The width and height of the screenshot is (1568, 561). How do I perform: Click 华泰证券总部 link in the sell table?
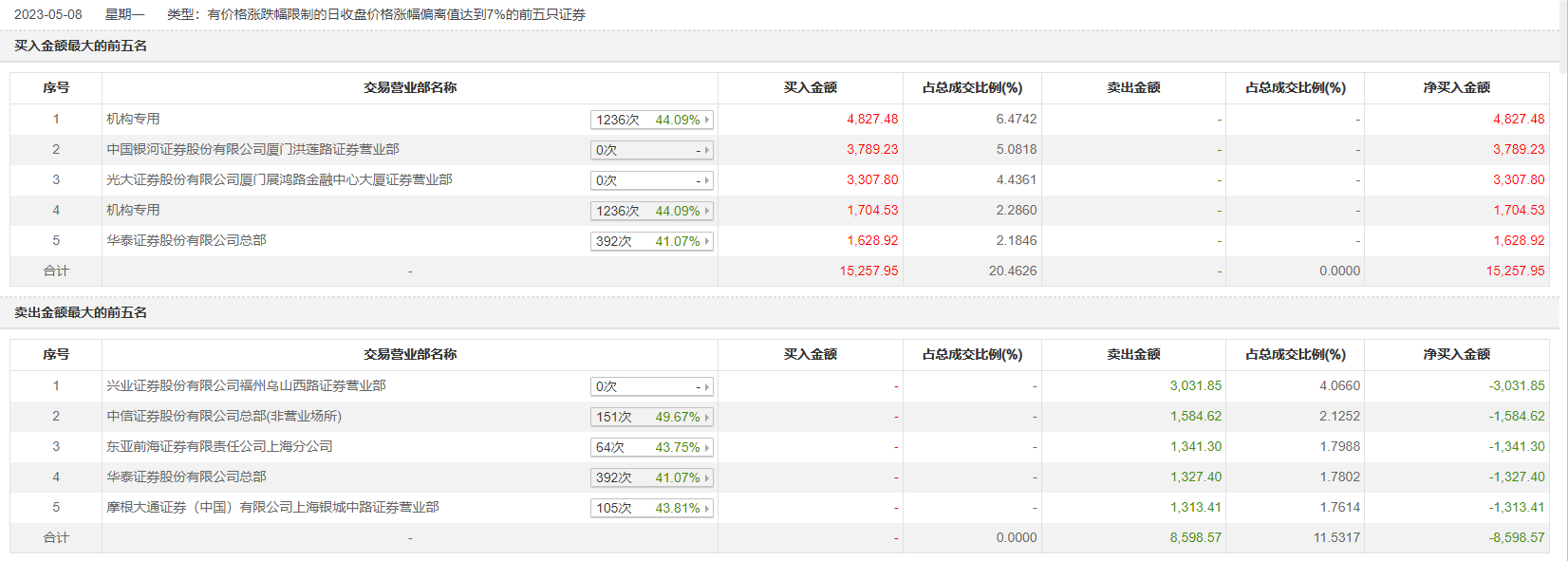point(186,477)
